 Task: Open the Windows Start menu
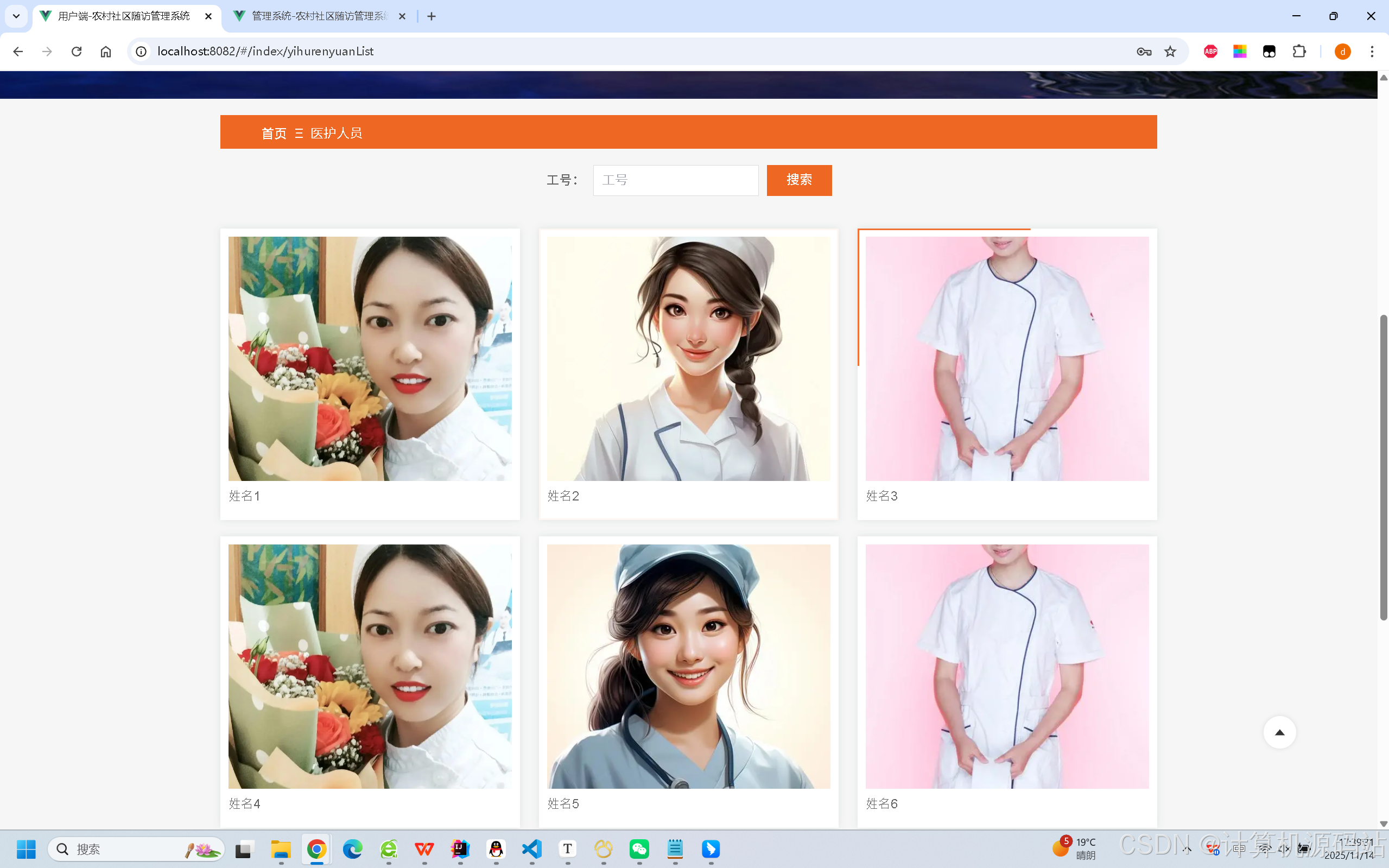[26, 849]
